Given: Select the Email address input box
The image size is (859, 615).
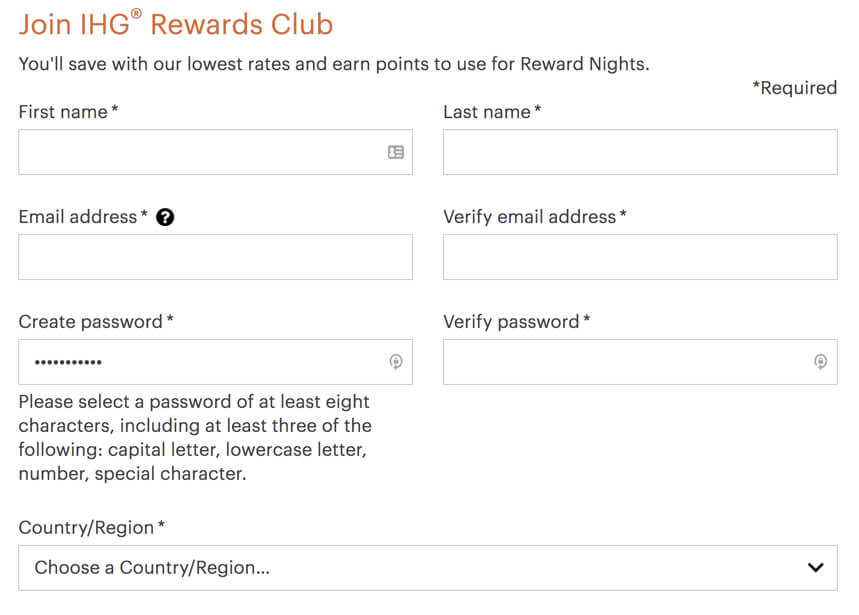Looking at the screenshot, I should click(215, 257).
